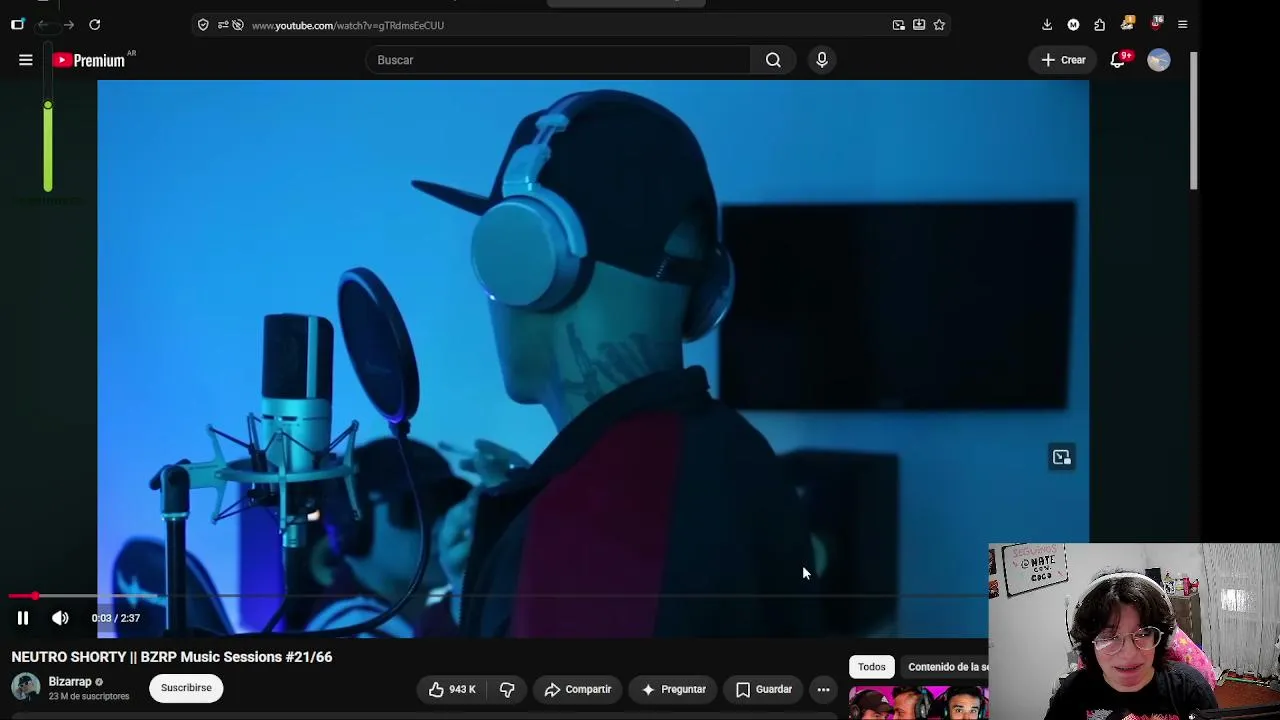1280x720 pixels.
Task: Click the tracking protection eye icon
Action: click(238, 25)
